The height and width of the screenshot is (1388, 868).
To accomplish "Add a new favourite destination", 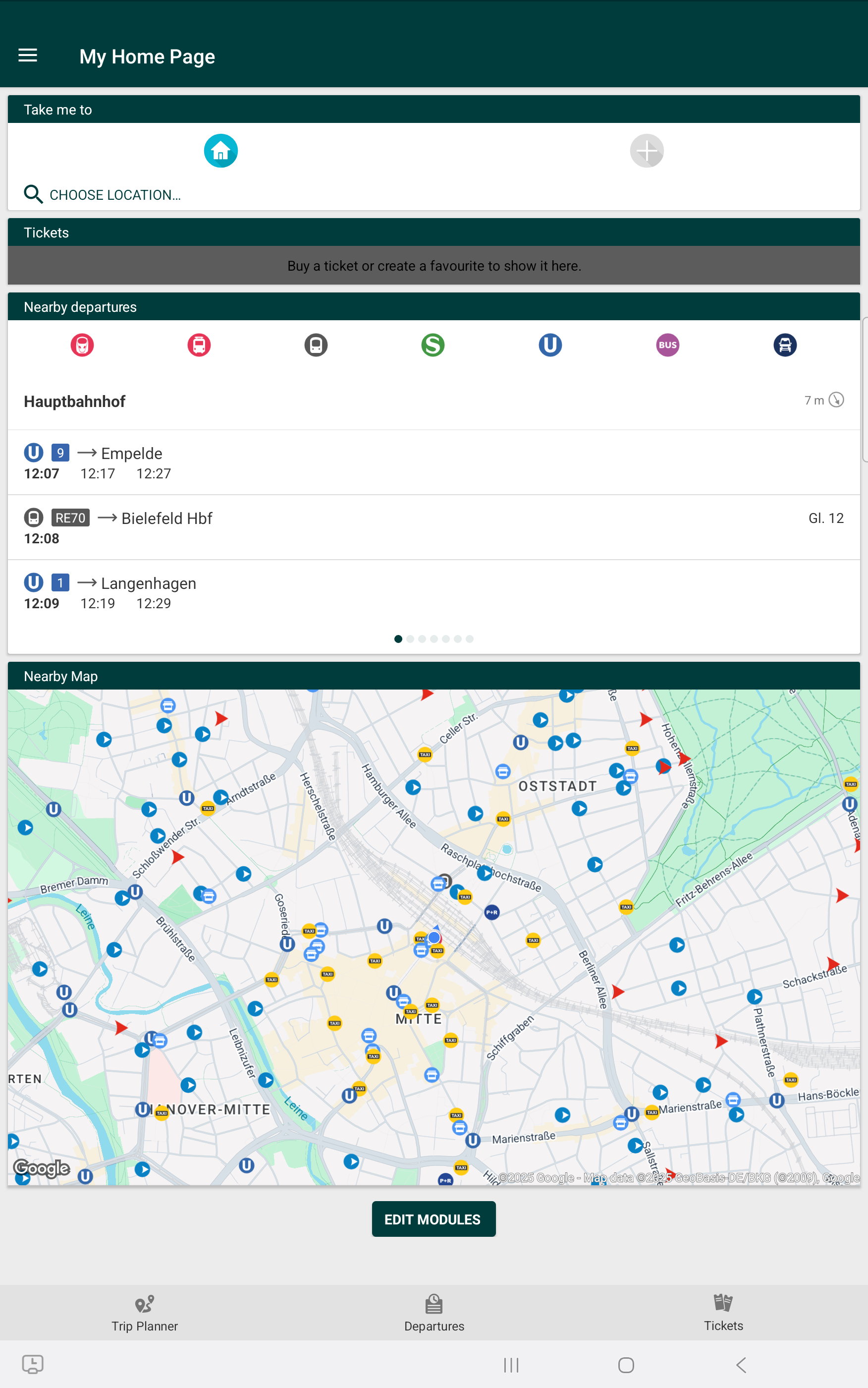I will [x=647, y=151].
